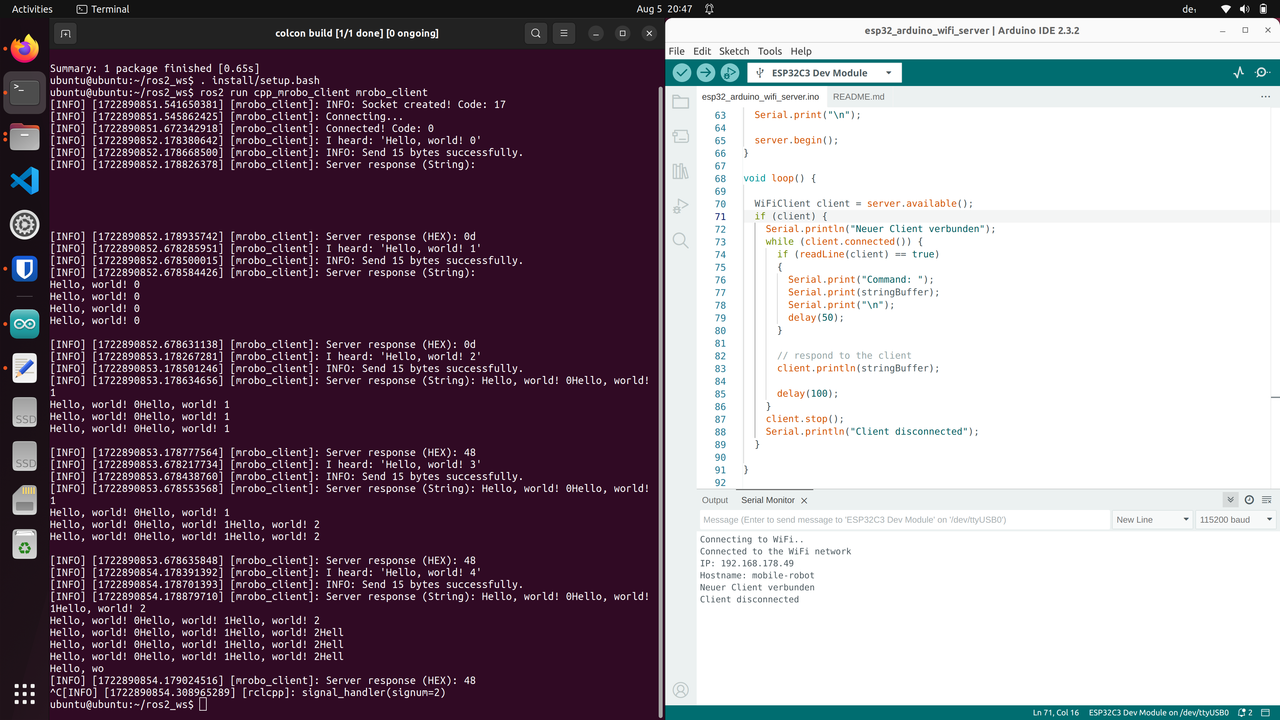Viewport: 1280px width, 720px height.
Task: Switch to the Output tab
Action: [x=715, y=500]
